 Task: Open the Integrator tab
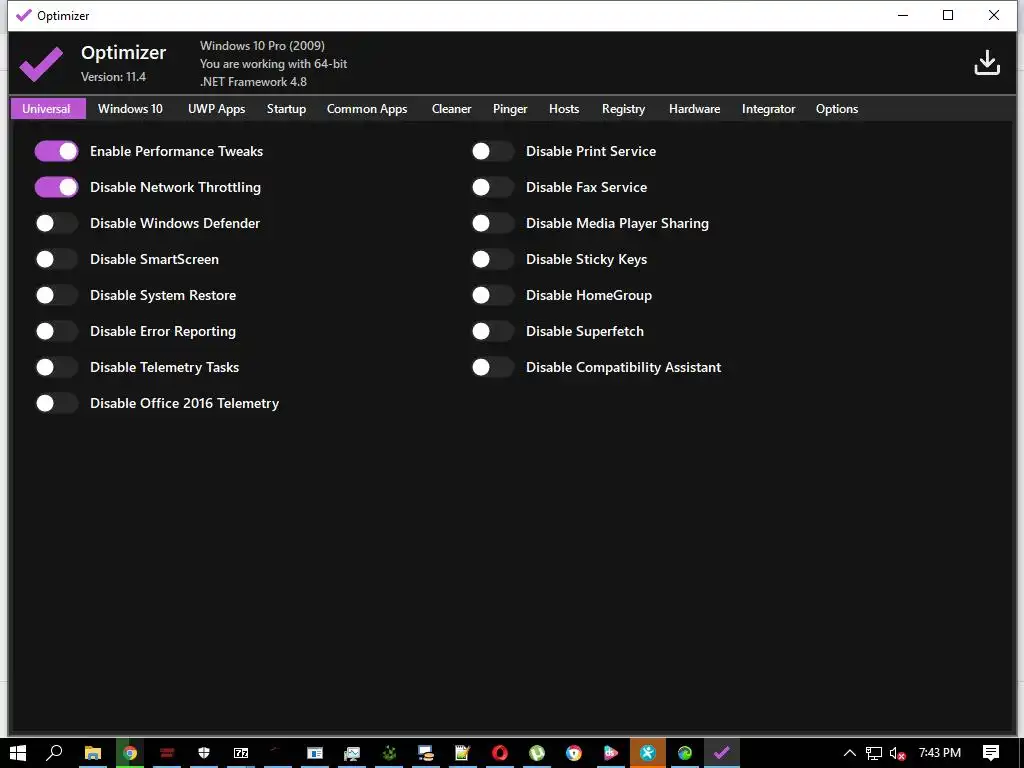pos(768,109)
